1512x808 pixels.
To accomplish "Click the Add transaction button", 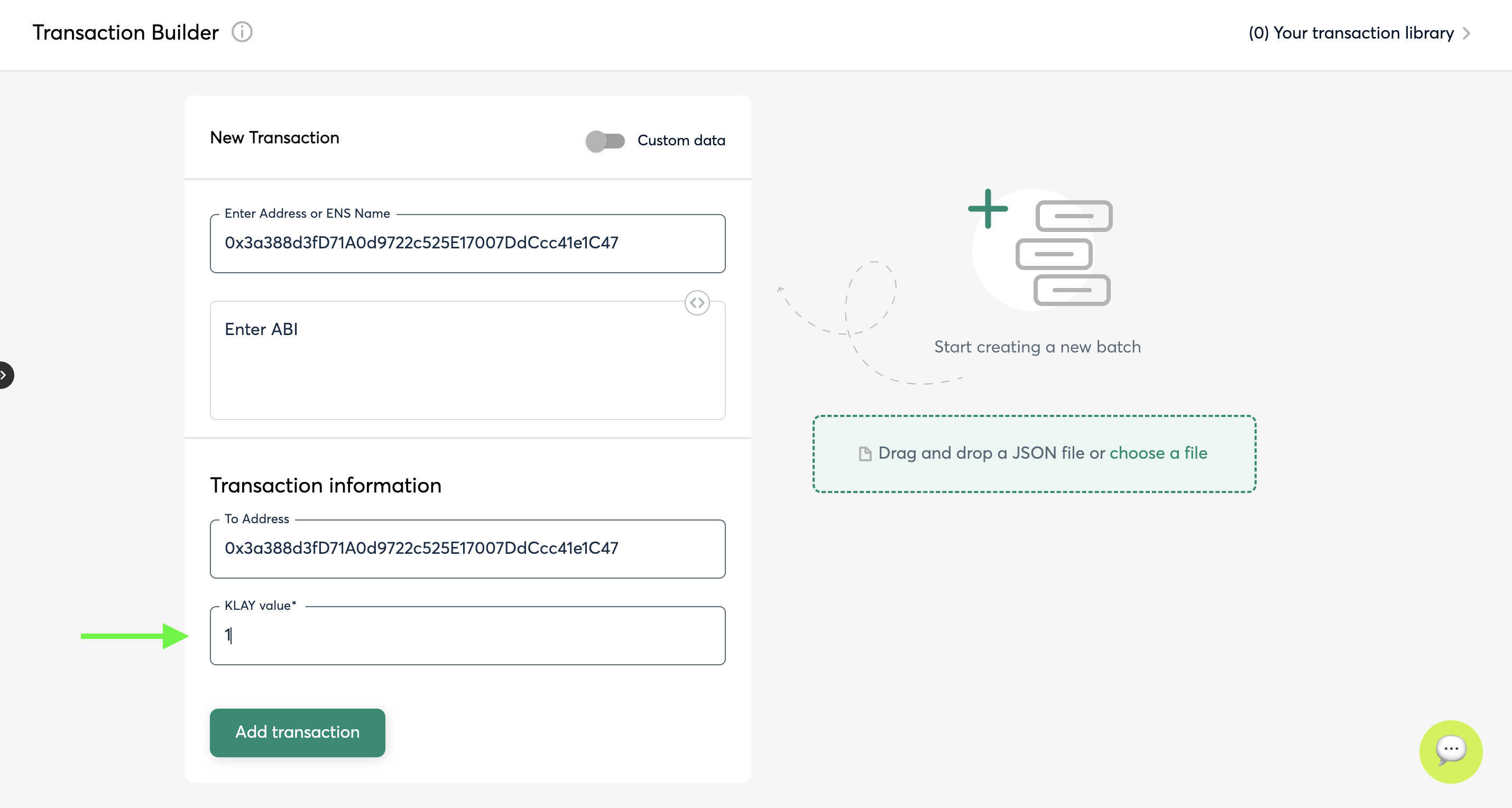I will 297,732.
